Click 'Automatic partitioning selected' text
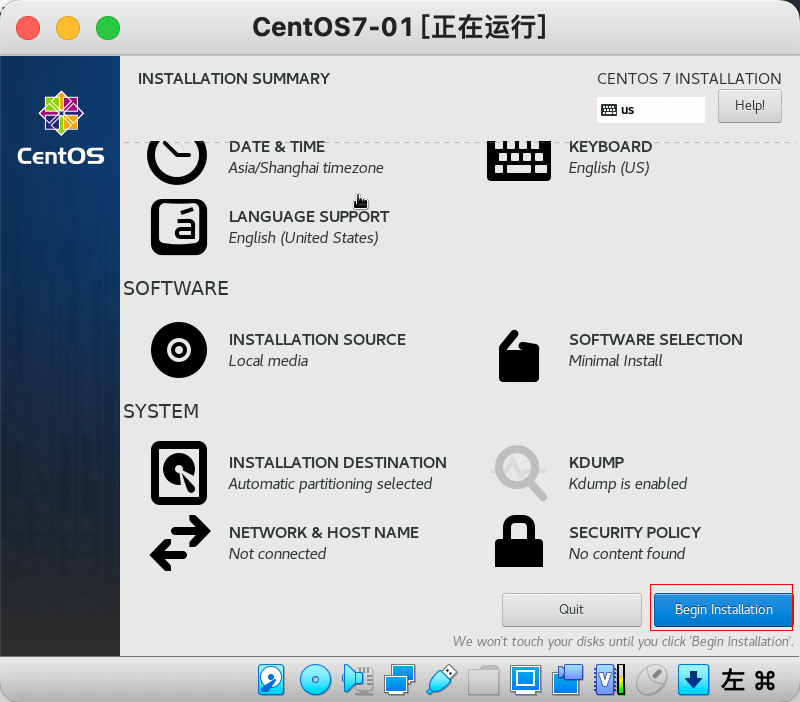This screenshot has width=800, height=702. (x=330, y=484)
